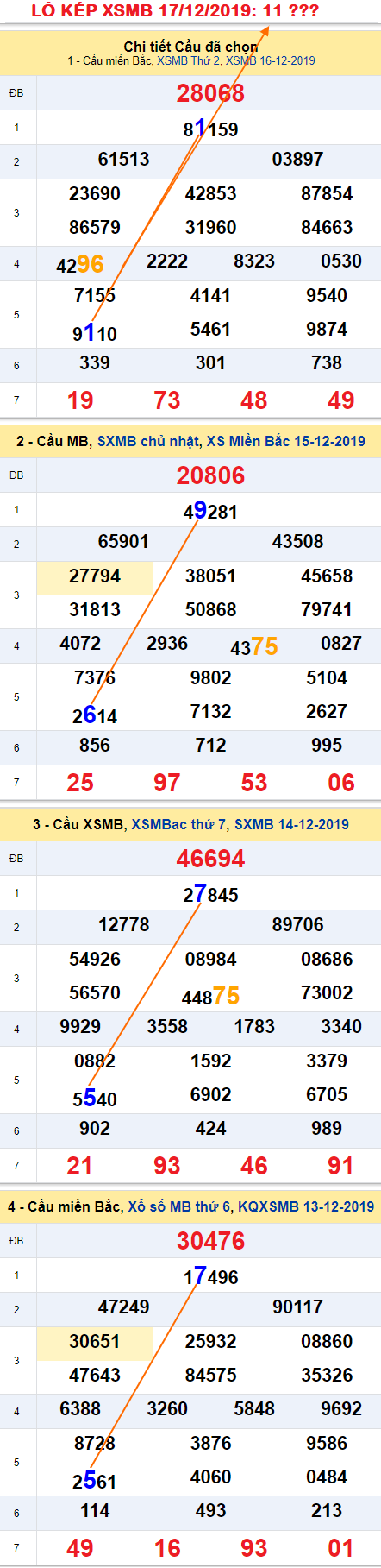The width and height of the screenshot is (381, 1568).
Task: Select first prize number 17496
Action: click(x=210, y=1277)
